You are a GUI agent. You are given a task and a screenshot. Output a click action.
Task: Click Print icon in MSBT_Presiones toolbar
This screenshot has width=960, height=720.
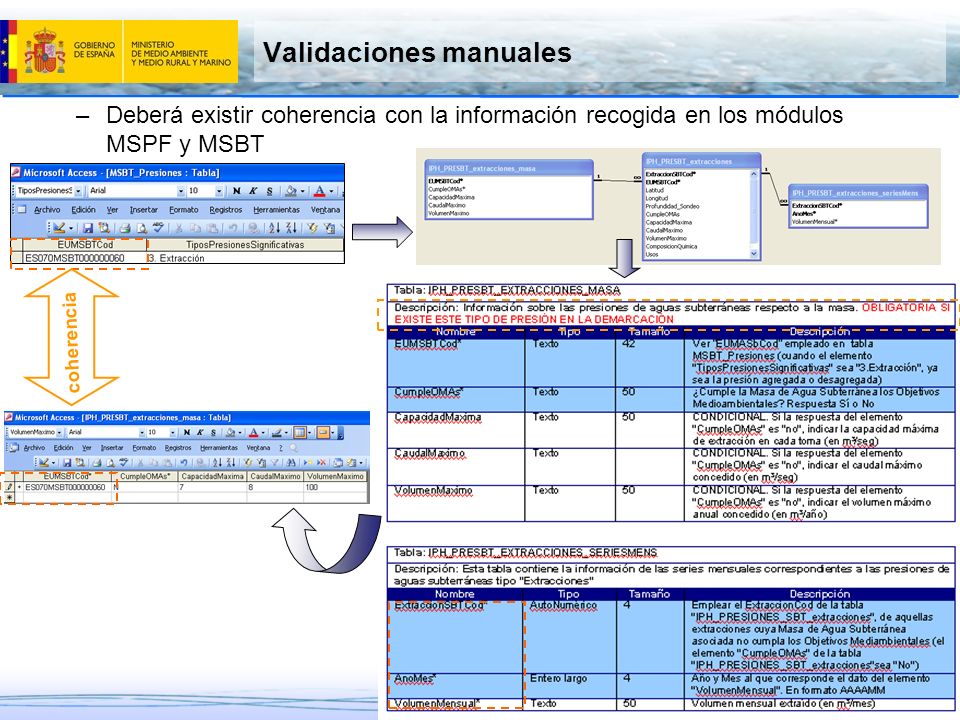pos(125,228)
